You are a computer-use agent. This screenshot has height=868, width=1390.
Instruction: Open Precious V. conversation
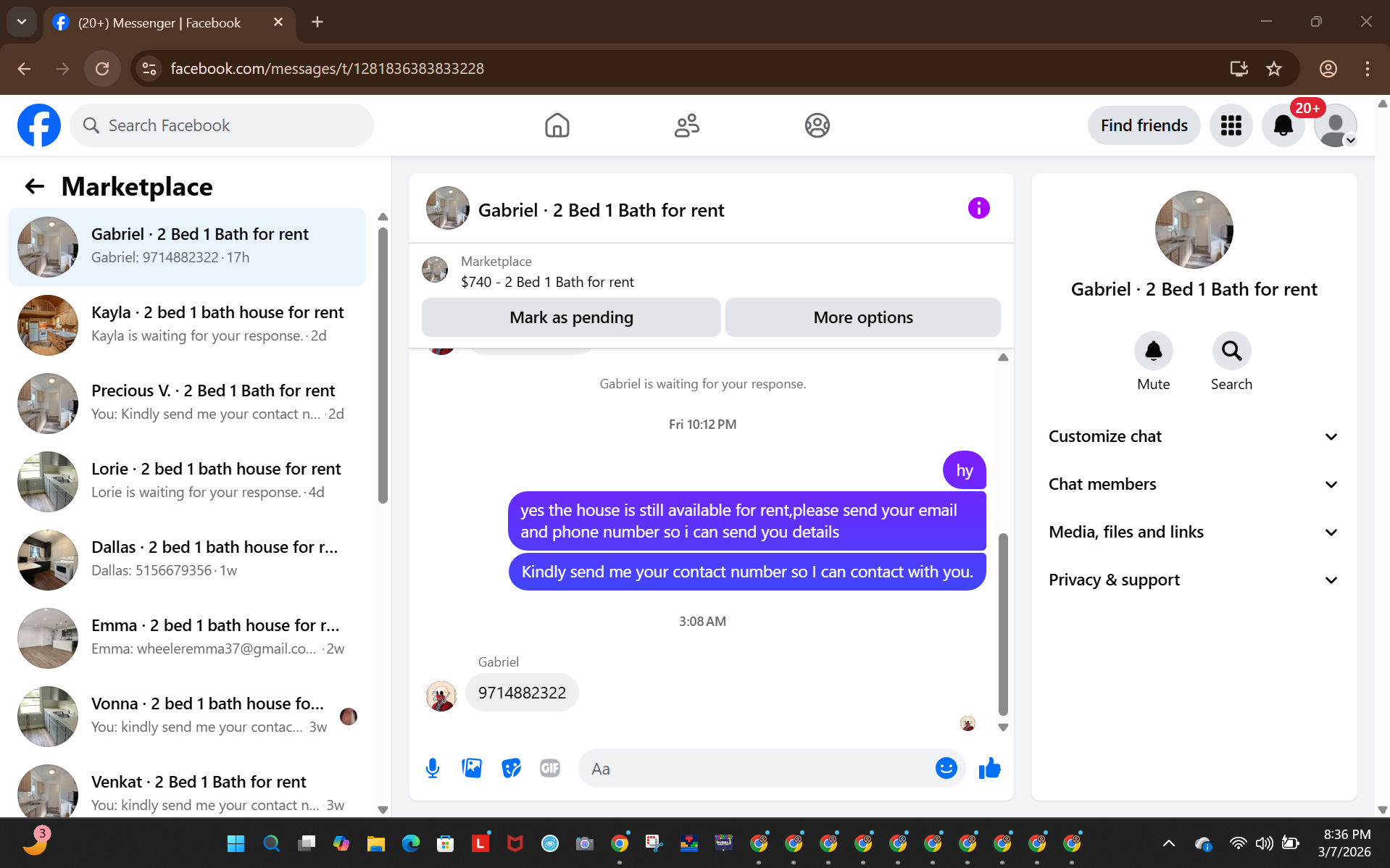point(187,404)
